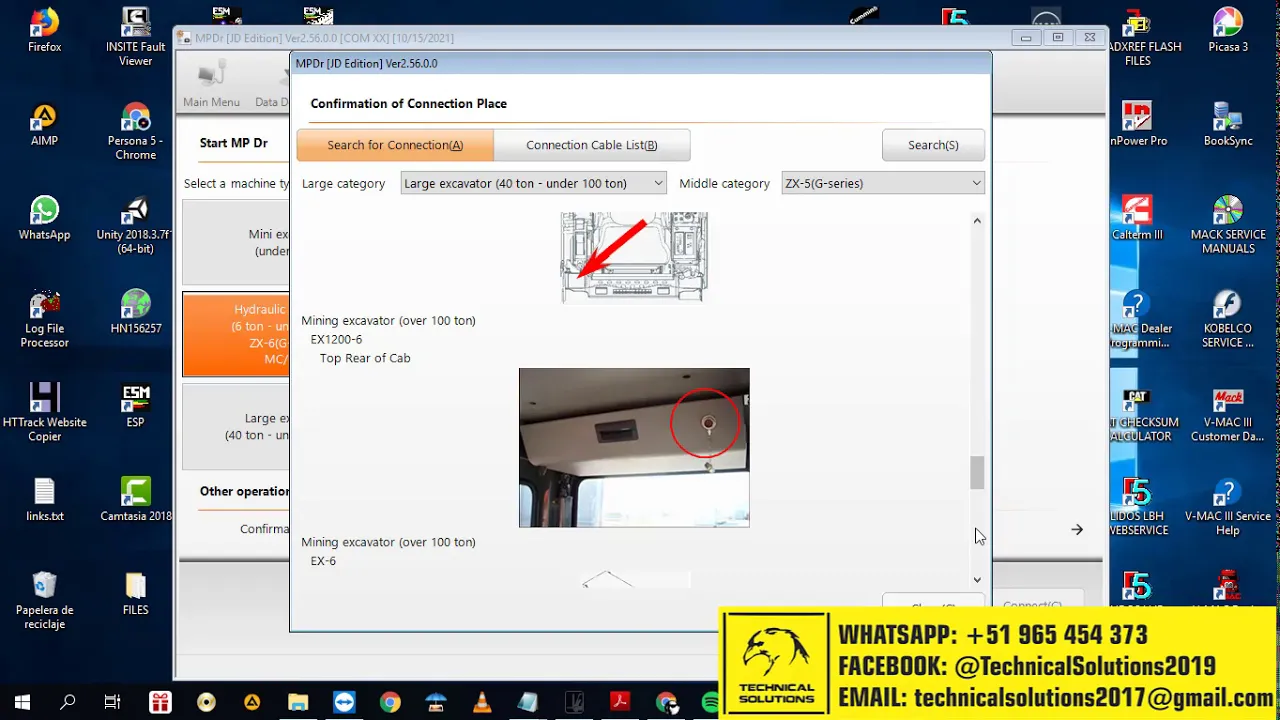
Task: Click scroll down arrow of connection list
Action: click(x=977, y=579)
